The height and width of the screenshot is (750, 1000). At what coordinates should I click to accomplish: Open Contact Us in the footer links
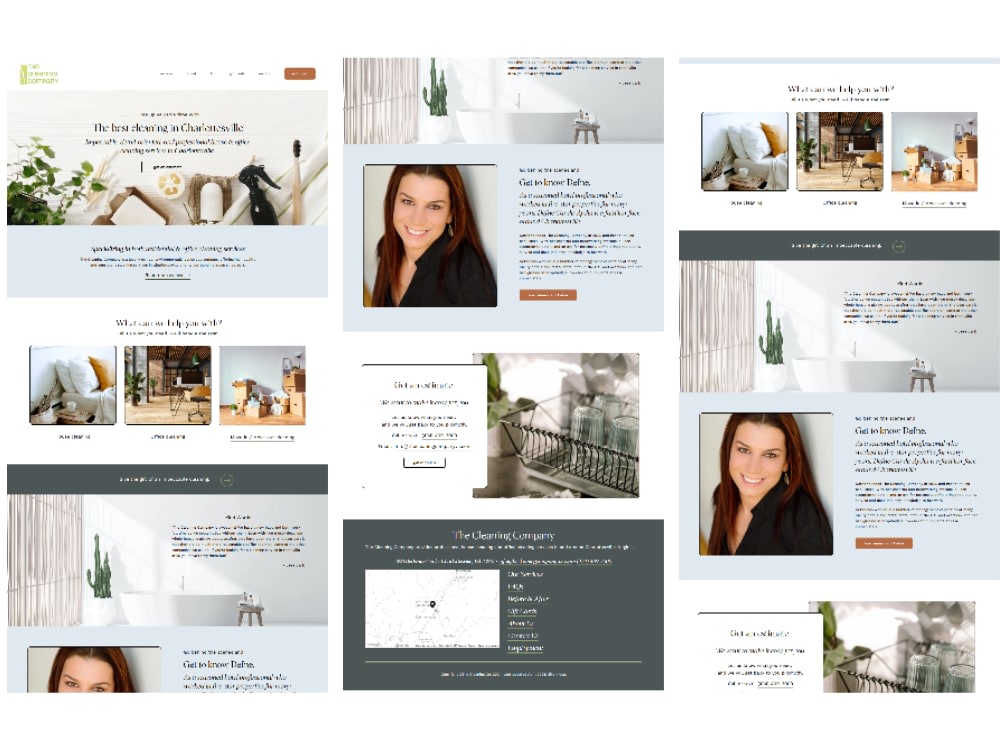(523, 636)
